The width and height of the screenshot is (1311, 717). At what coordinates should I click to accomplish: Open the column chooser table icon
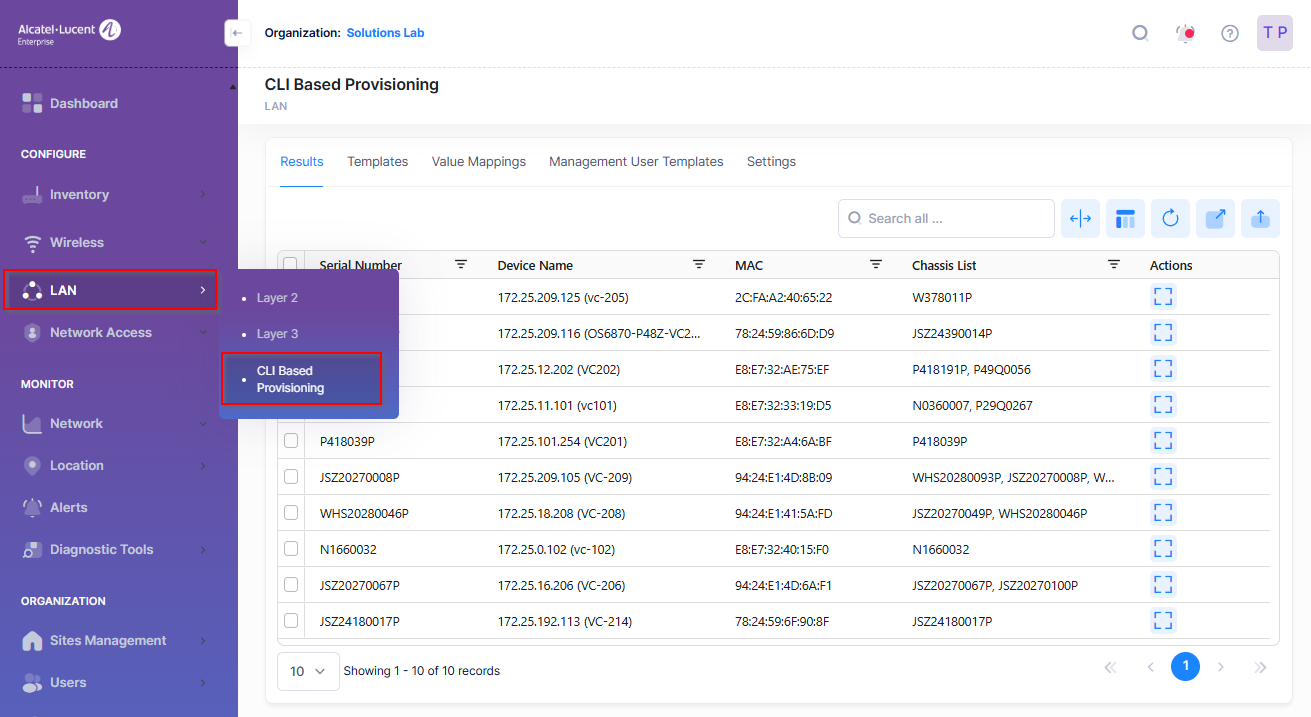tap(1125, 218)
